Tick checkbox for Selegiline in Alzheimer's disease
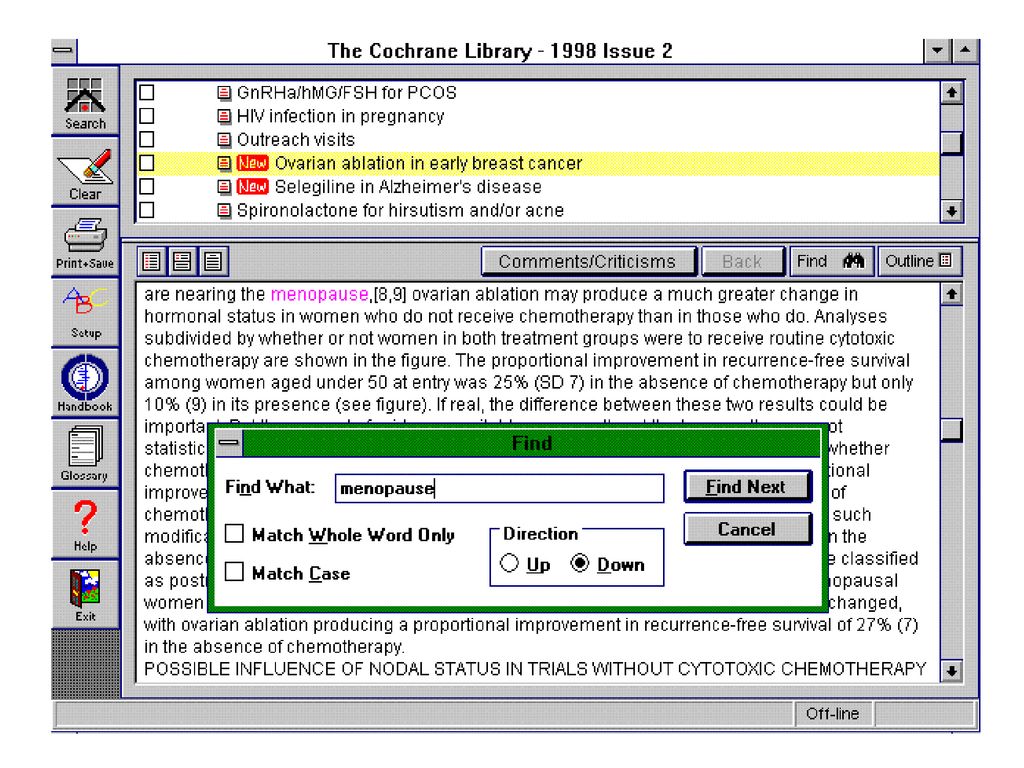The image size is (1024, 768). pyautogui.click(x=147, y=187)
